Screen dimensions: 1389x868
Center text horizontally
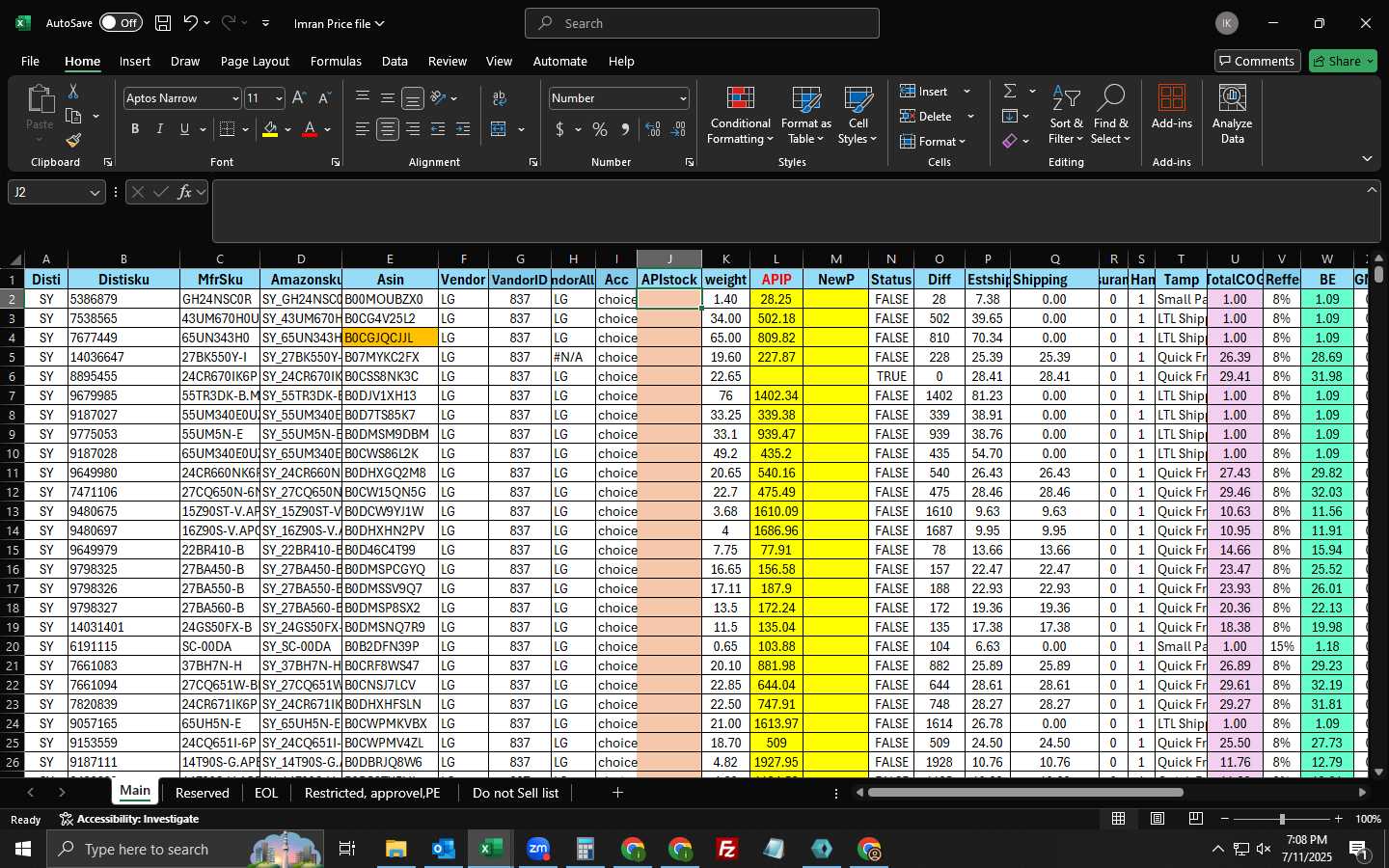(388, 129)
